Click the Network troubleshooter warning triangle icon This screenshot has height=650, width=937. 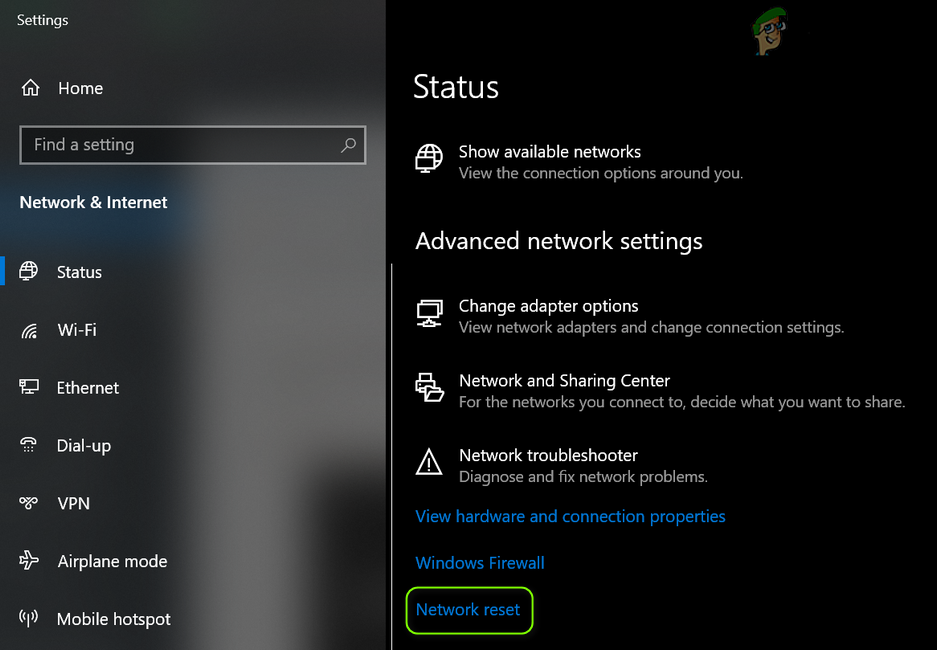[x=429, y=462]
